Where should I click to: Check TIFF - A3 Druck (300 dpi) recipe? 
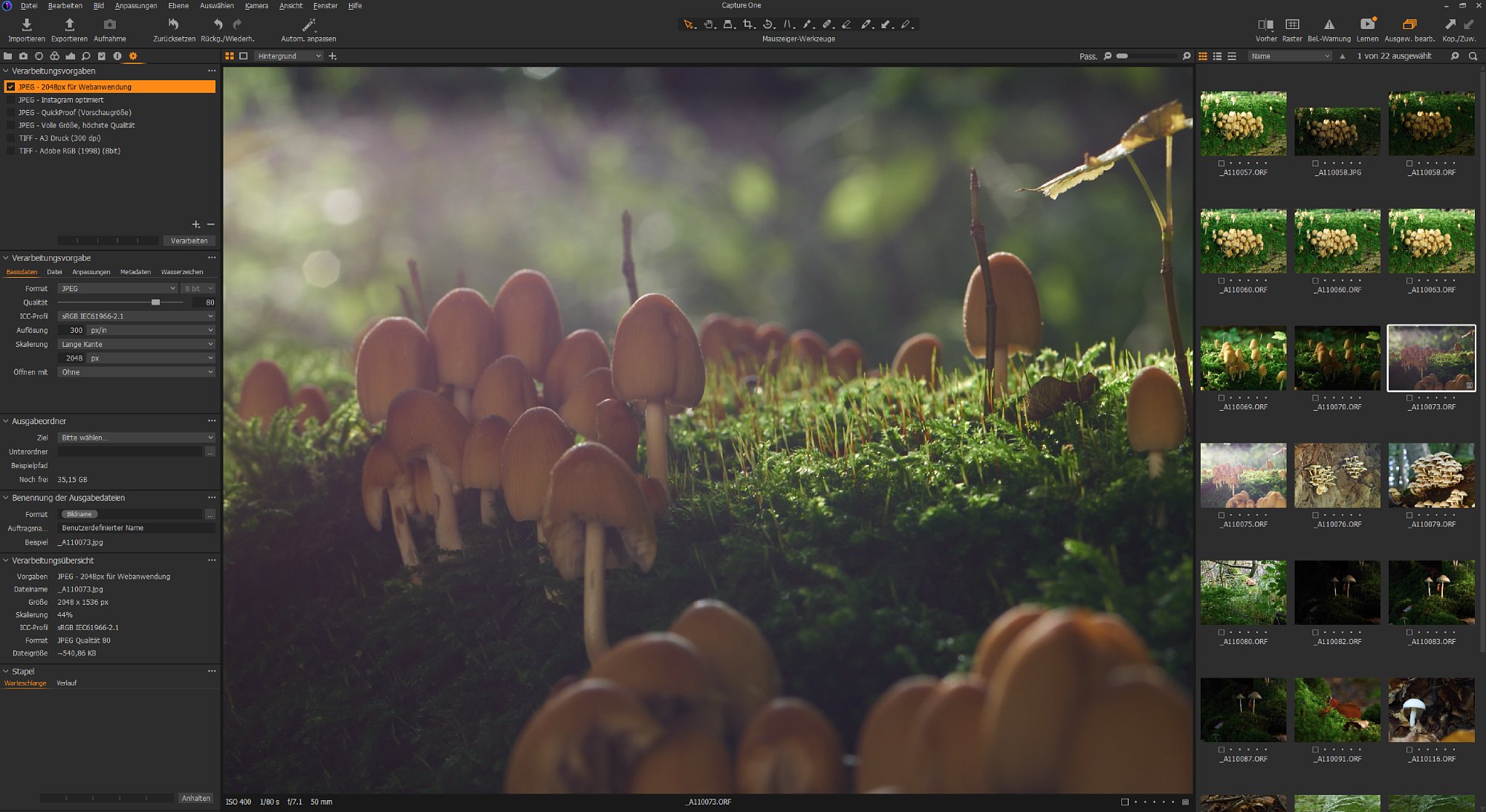tap(10, 137)
